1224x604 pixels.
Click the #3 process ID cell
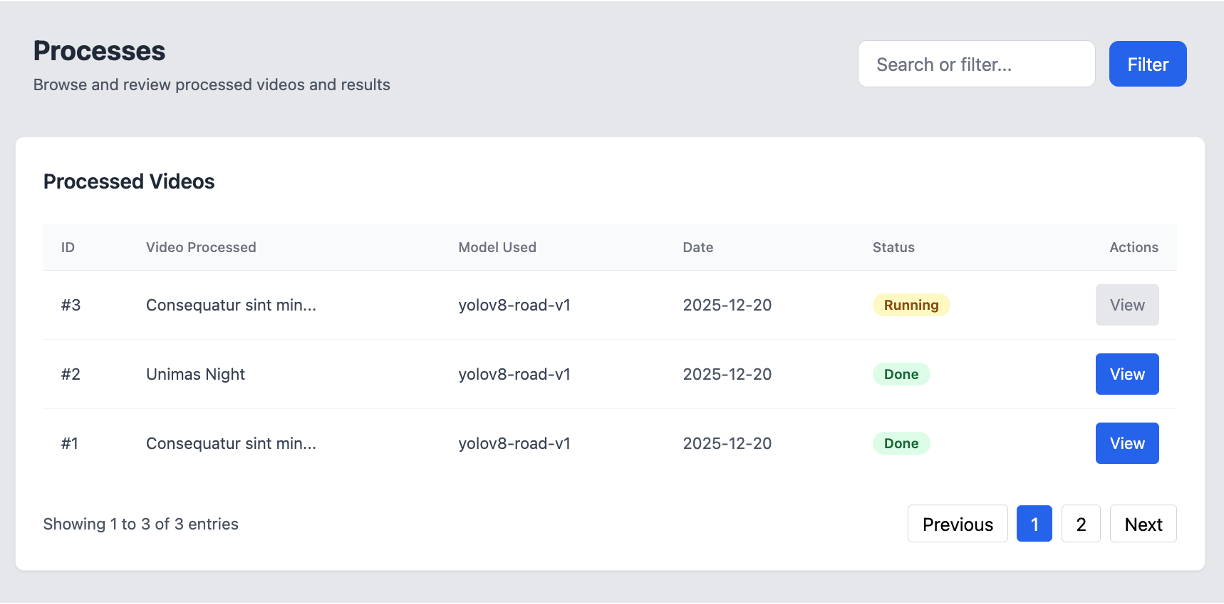70,305
